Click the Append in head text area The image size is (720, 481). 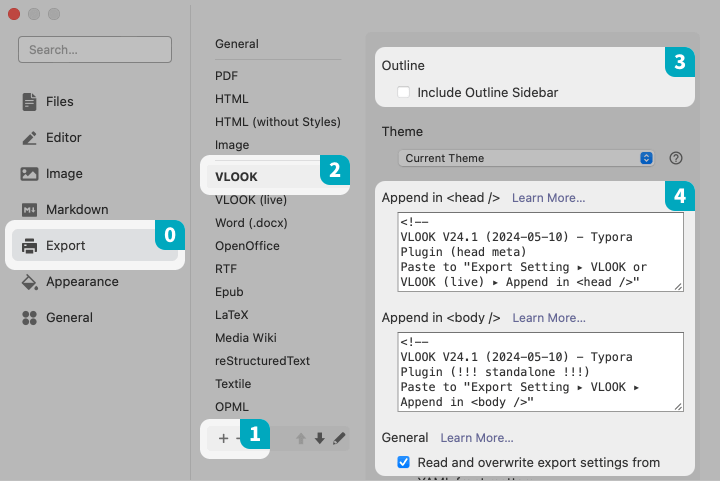(540, 252)
